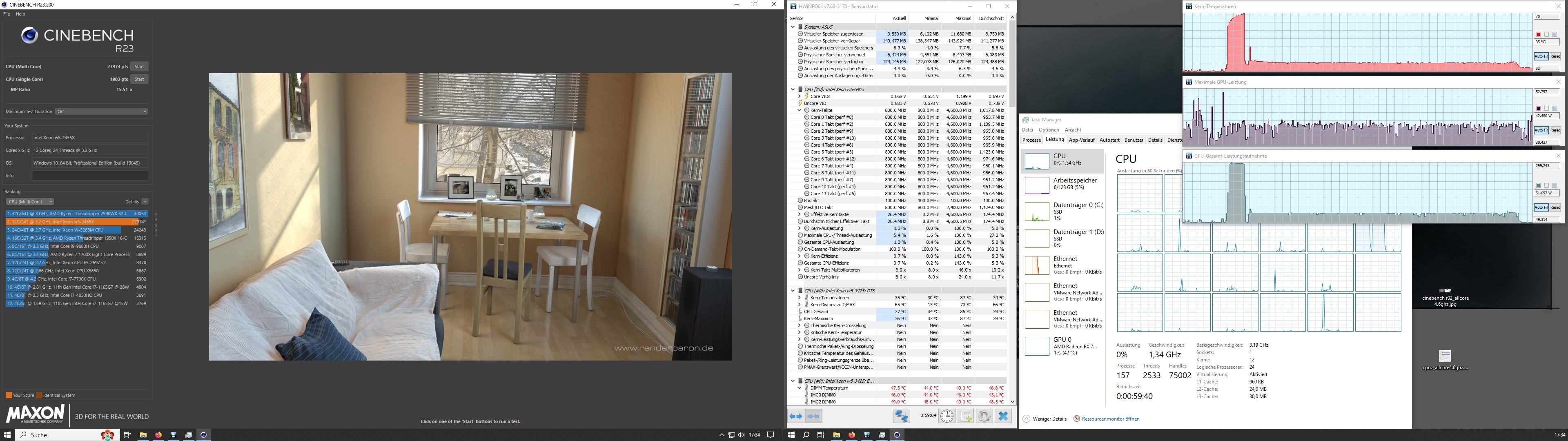Click HWiNFO blue X close-sensors button
The image size is (1568, 441).
tap(1003, 416)
